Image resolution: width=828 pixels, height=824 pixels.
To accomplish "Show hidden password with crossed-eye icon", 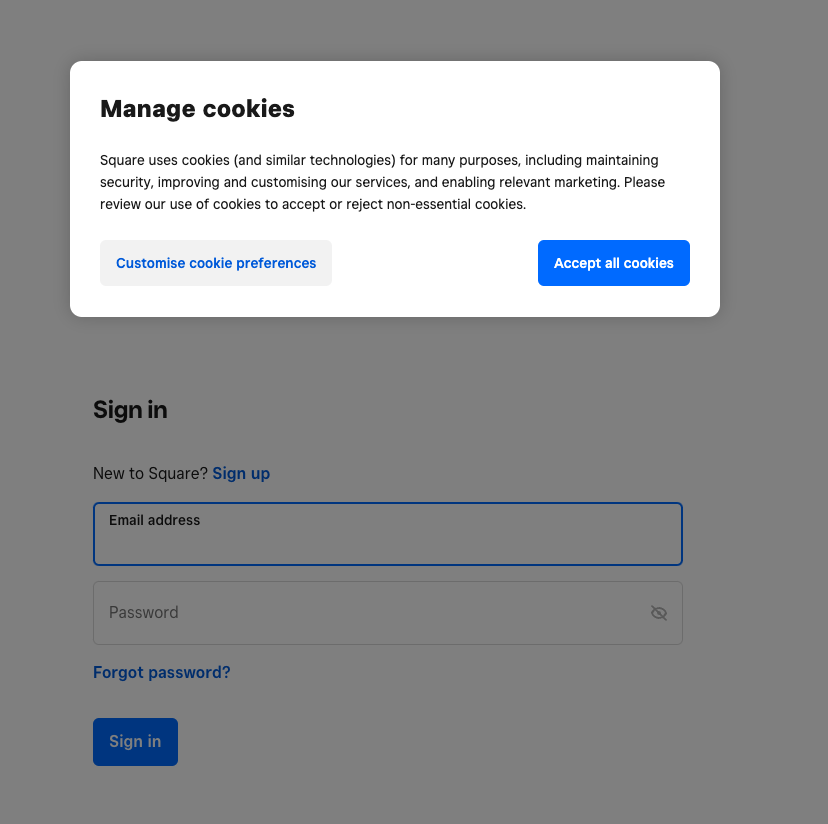I will coord(658,613).
